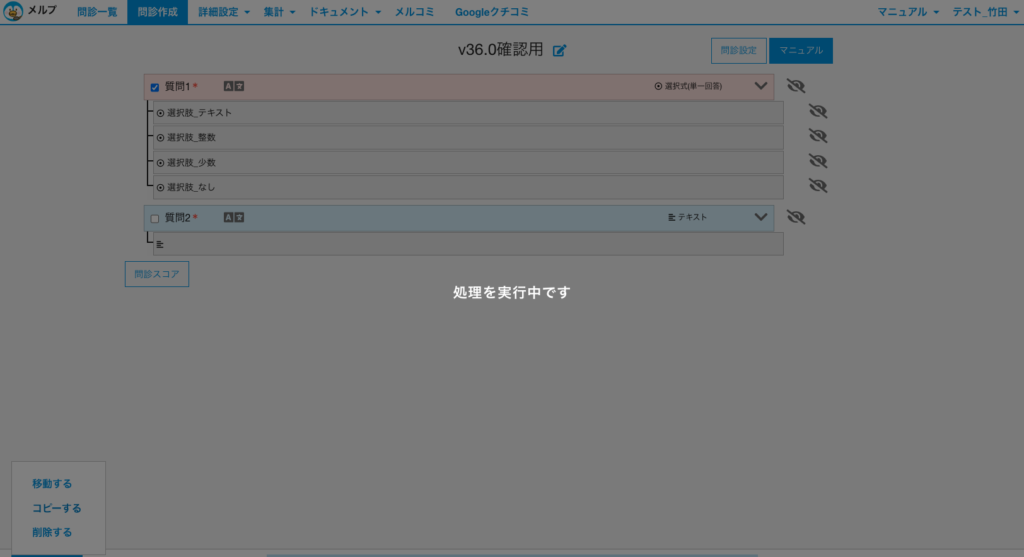Screen dimensions: 1024x557
Task: Click the 問診スコア button
Action: [157, 274]
